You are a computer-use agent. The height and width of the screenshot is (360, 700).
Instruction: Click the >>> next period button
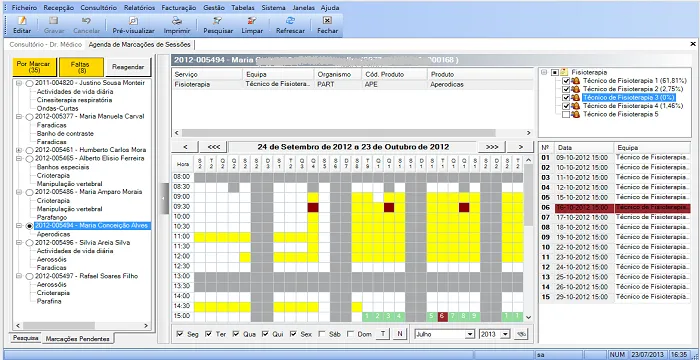(492, 147)
